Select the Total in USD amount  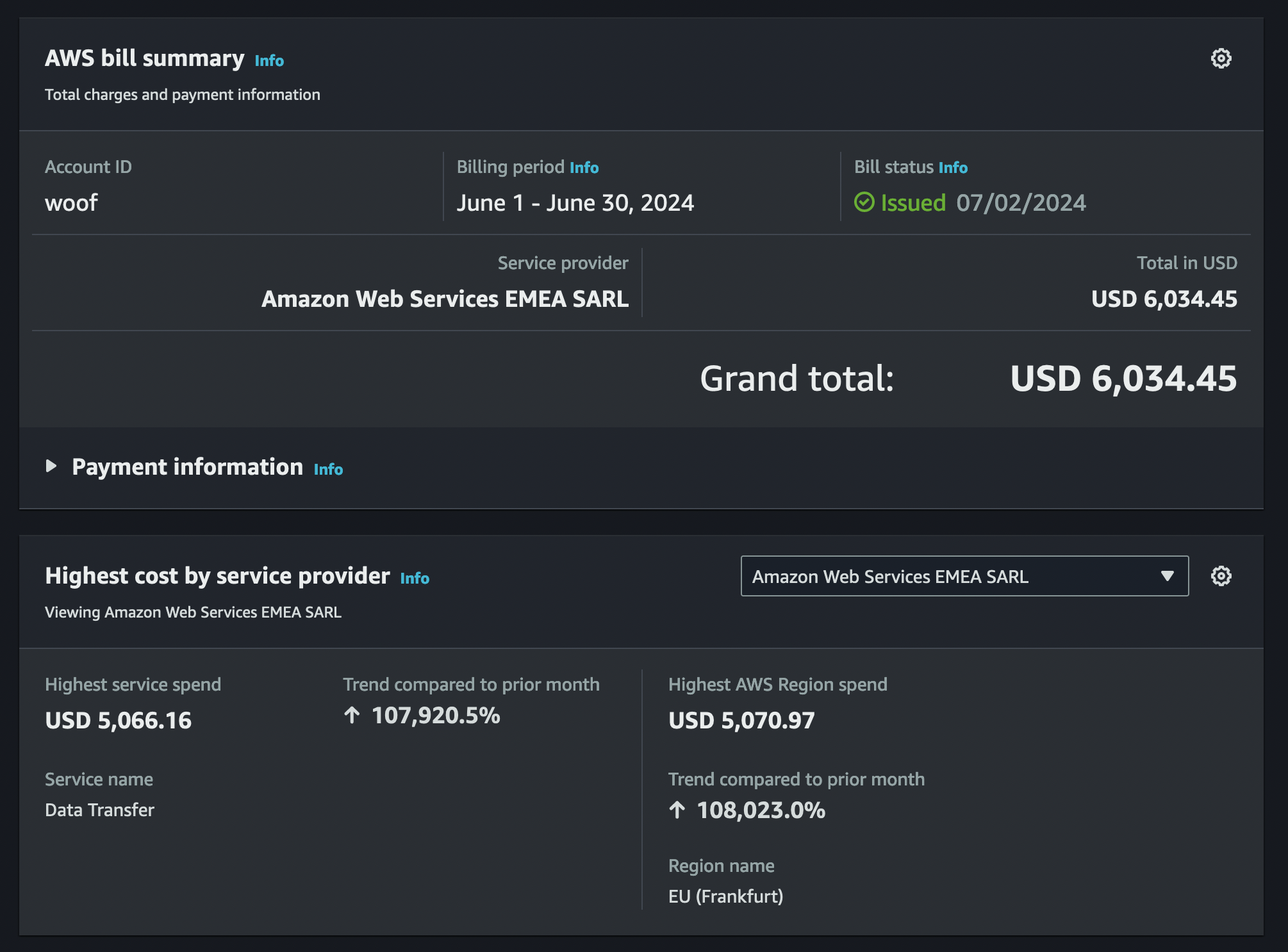click(1164, 299)
